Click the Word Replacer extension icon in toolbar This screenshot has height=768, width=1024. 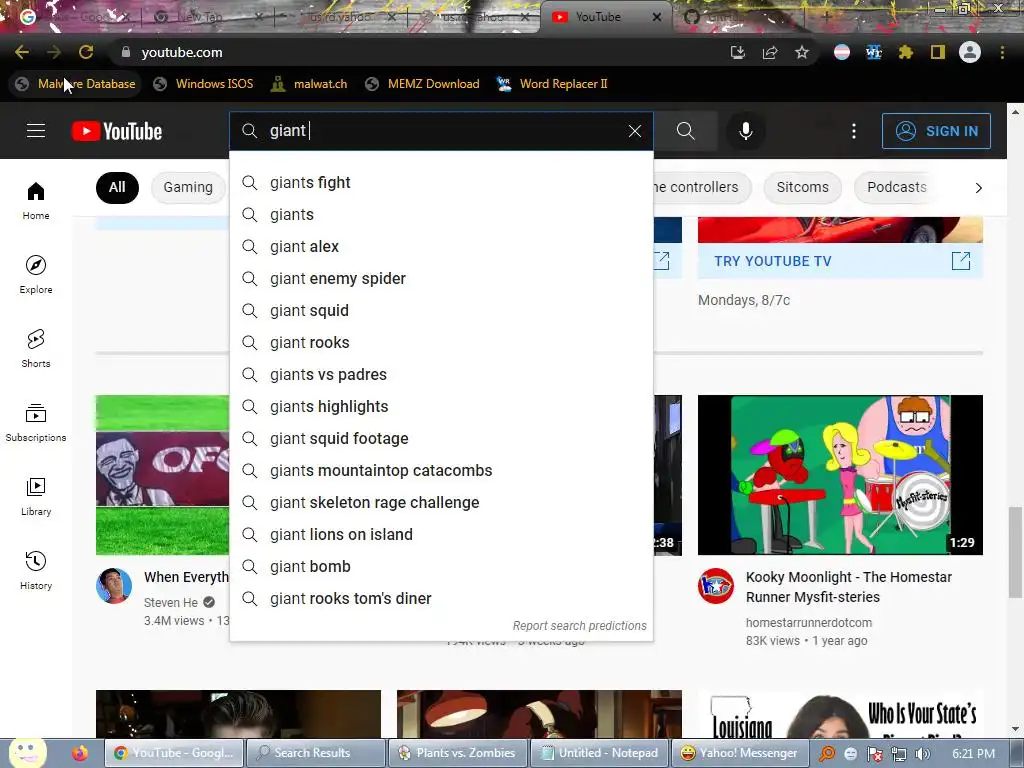tap(874, 52)
